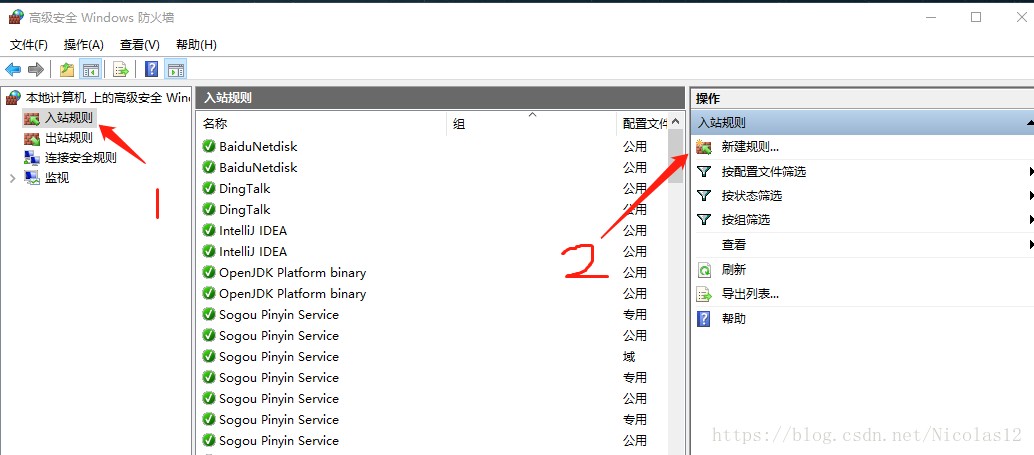Image resolution: width=1034 pixels, height=455 pixels.
Task: Open help via the toolbar question icon
Action: [152, 69]
